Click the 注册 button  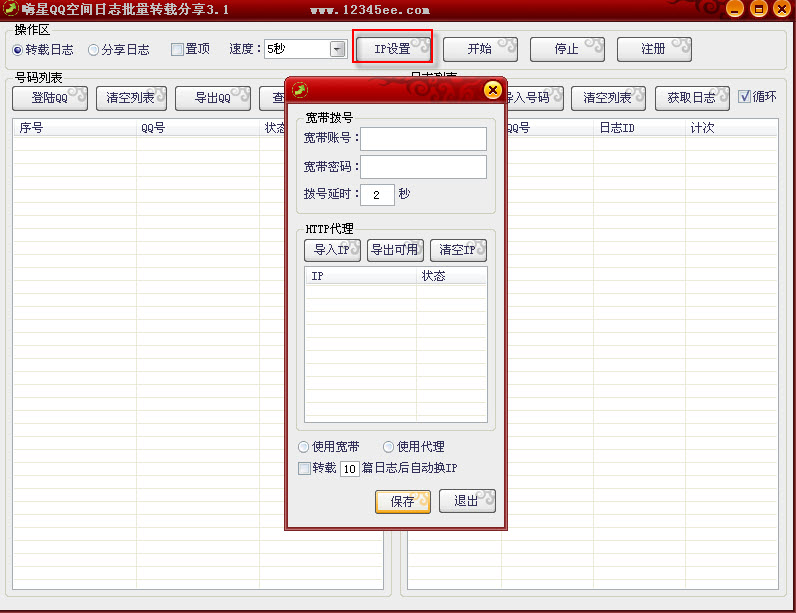[x=653, y=49]
